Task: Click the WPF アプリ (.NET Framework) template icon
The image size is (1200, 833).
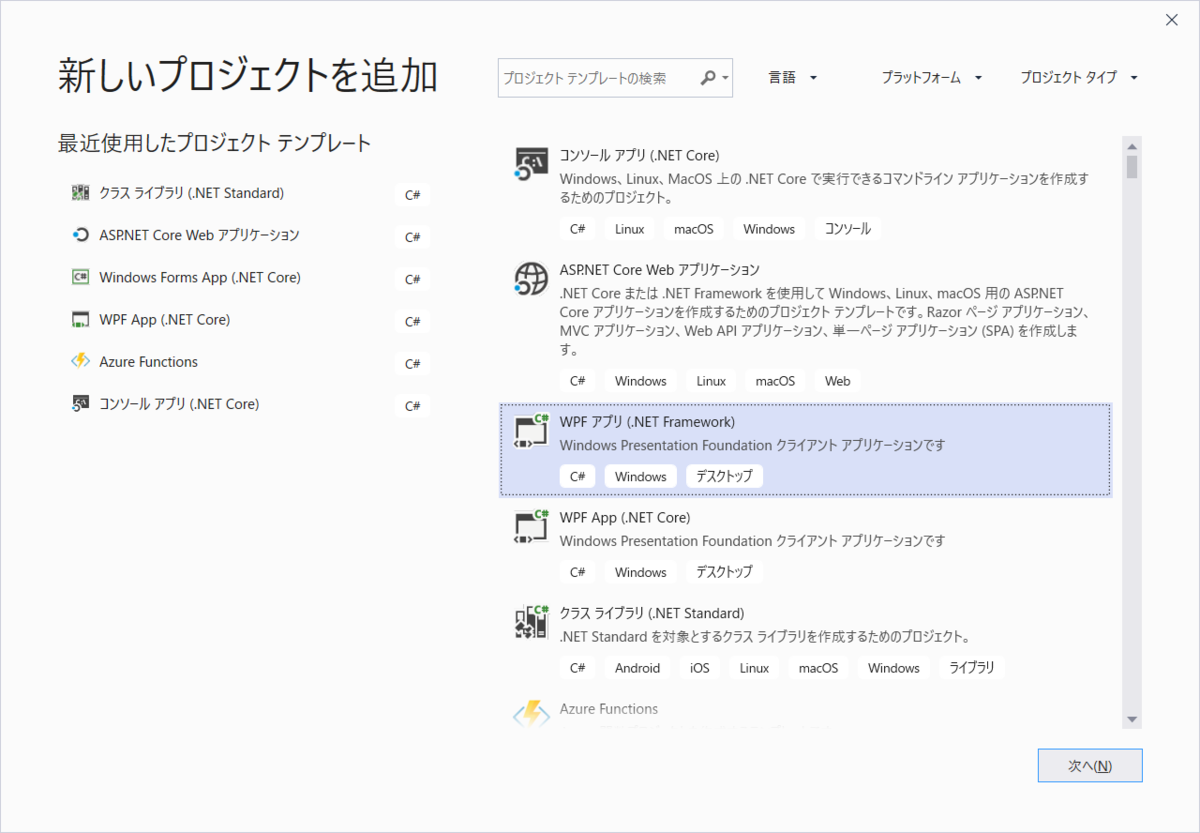Action: click(x=531, y=430)
